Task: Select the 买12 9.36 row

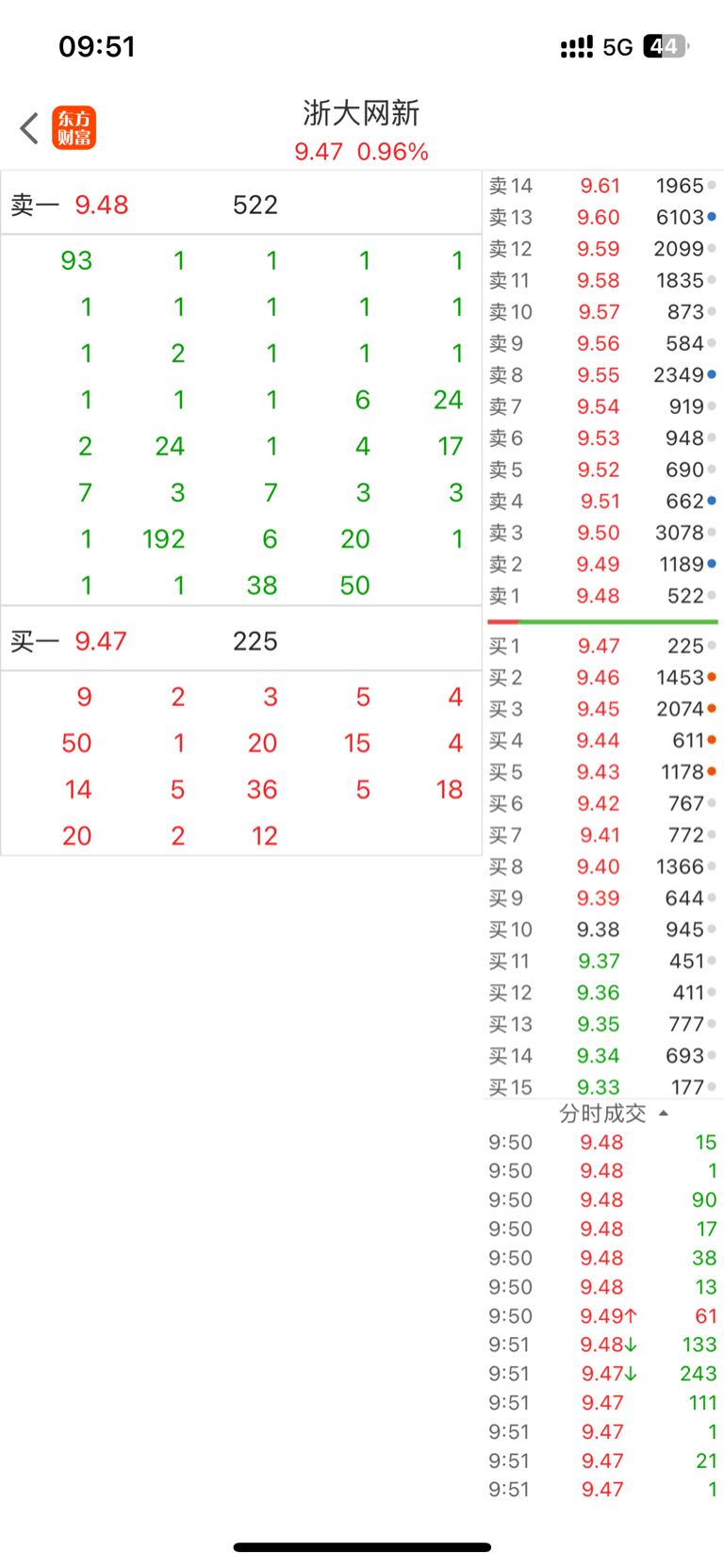Action: [x=603, y=993]
